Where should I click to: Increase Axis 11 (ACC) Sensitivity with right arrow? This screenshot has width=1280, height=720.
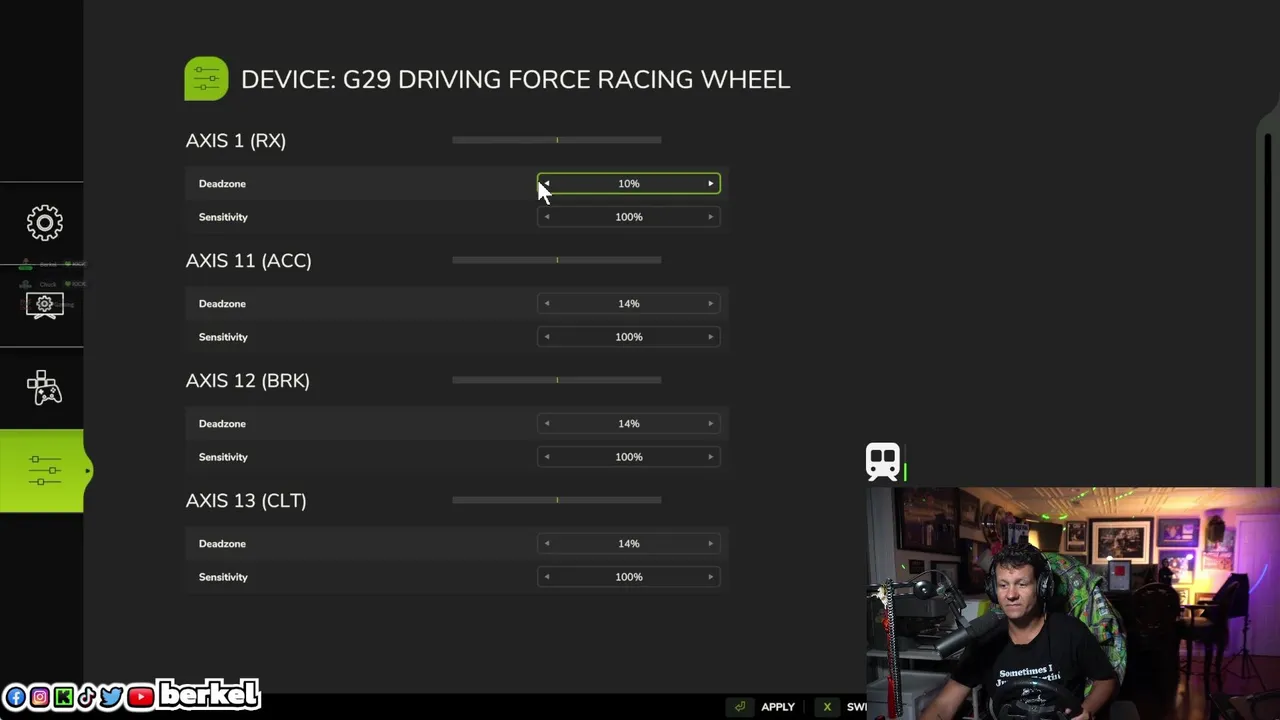click(711, 337)
